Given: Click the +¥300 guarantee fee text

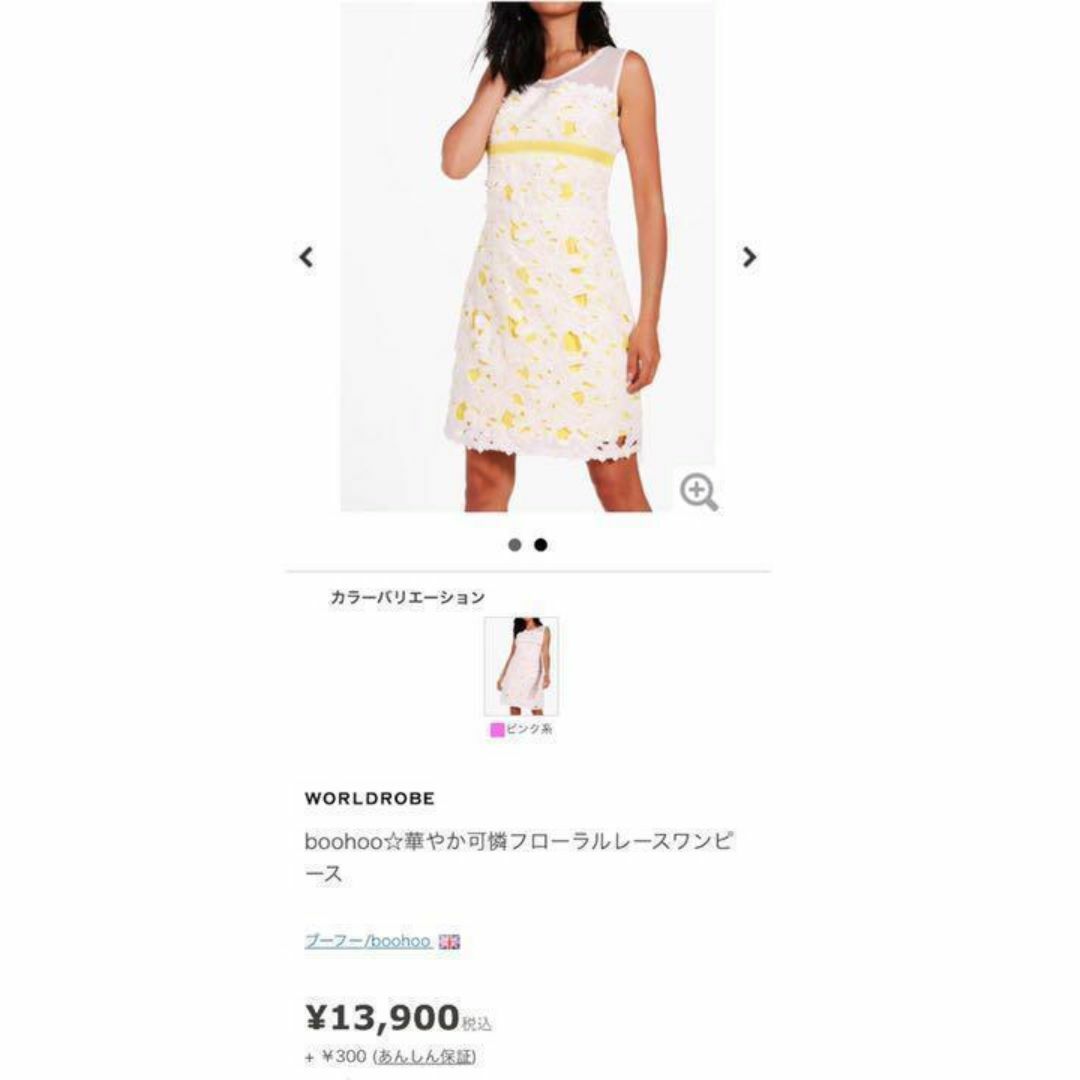Looking at the screenshot, I should (x=336, y=1057).
